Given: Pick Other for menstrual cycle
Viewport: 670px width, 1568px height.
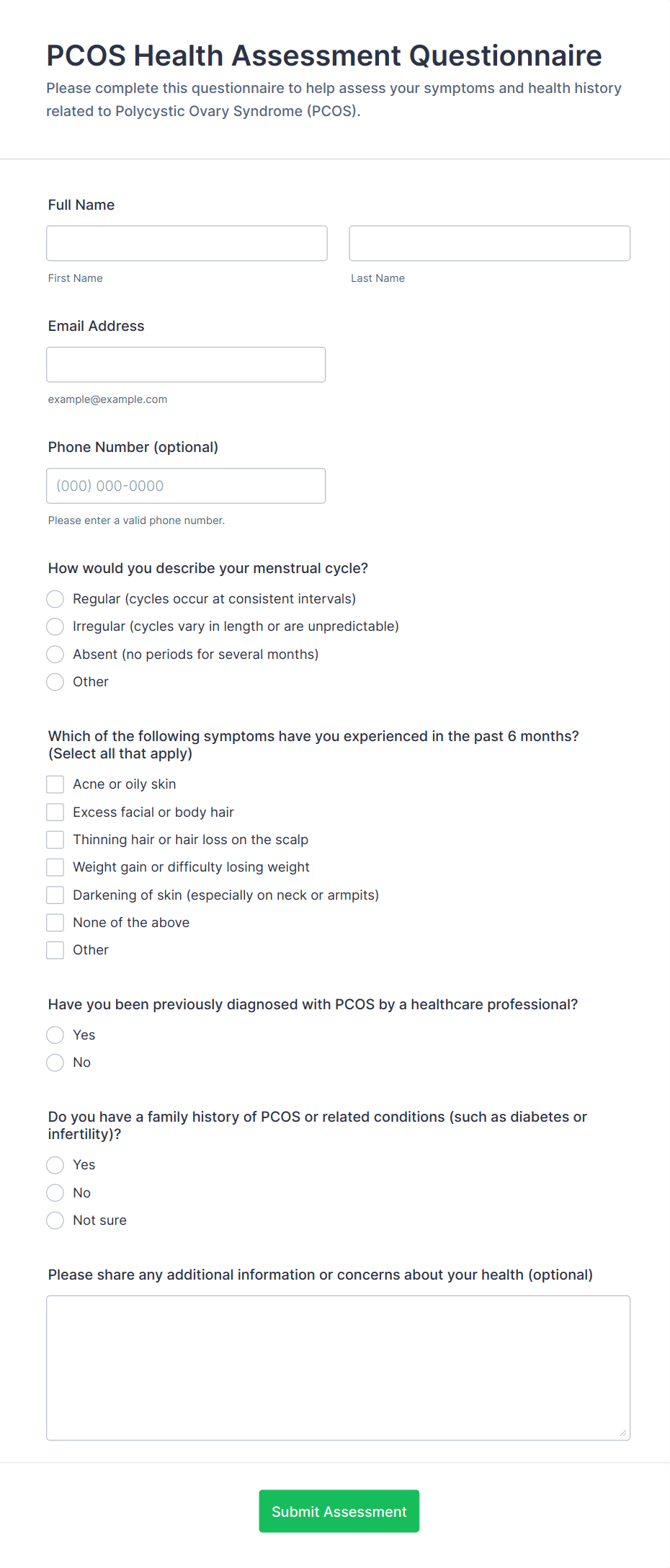Looking at the screenshot, I should click(x=55, y=682).
